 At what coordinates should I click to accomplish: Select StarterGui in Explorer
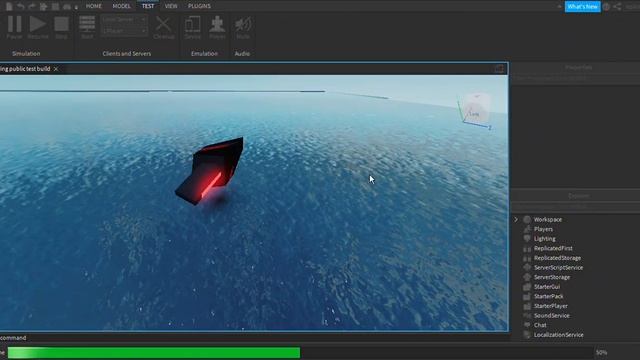tap(547, 287)
